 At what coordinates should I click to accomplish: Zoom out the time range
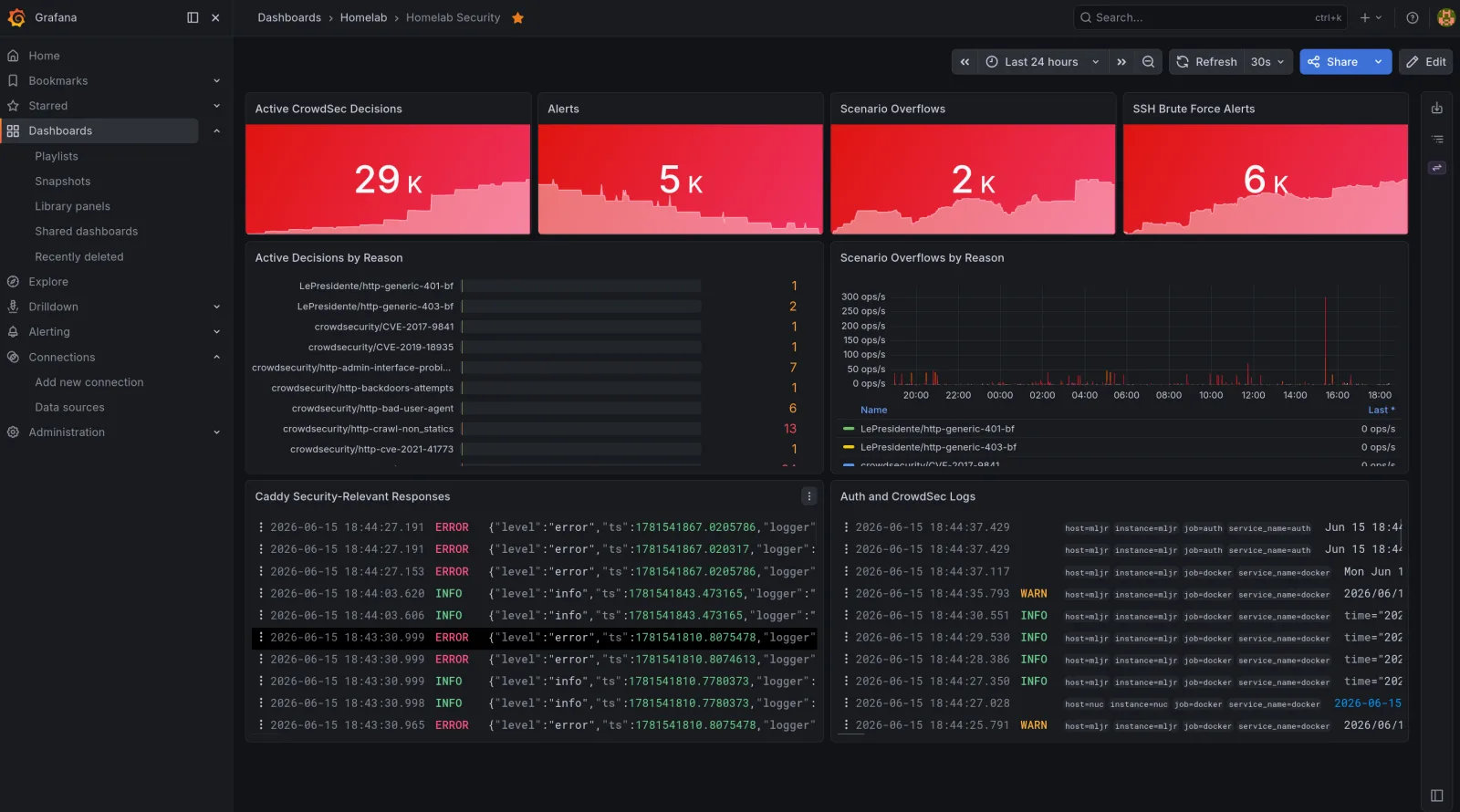pos(1148,62)
